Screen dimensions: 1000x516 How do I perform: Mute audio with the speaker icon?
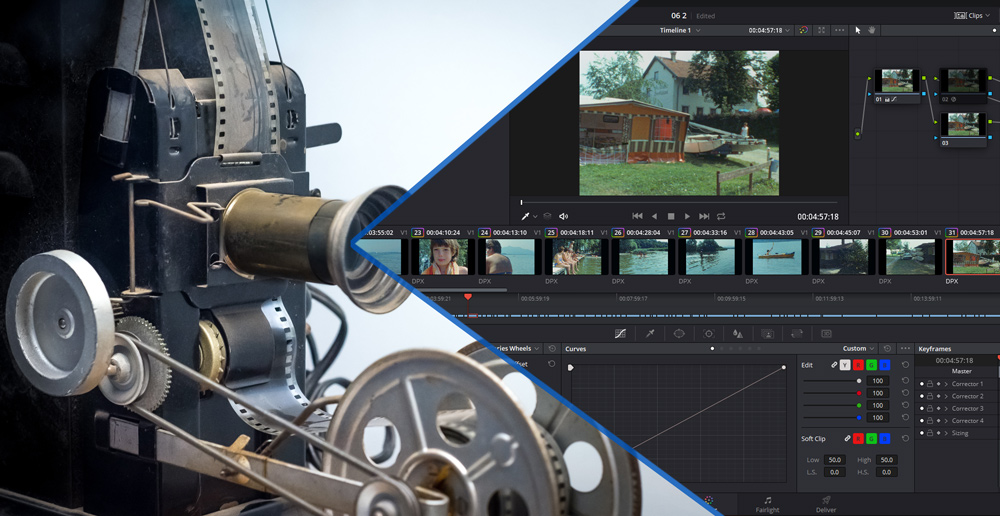563,216
